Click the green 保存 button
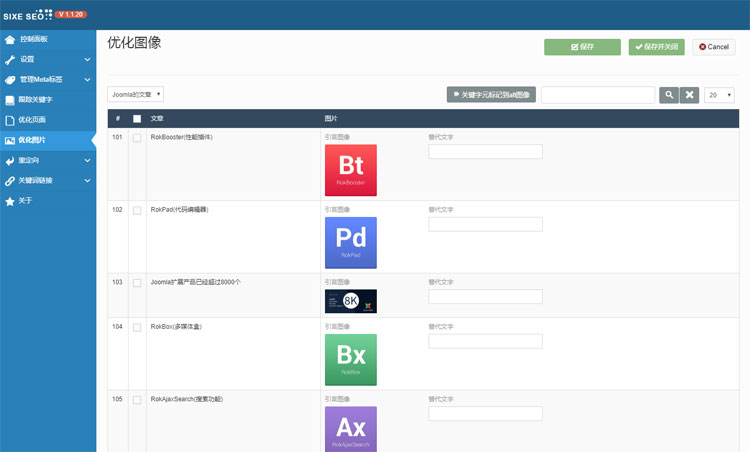750x452 pixels. coord(582,47)
